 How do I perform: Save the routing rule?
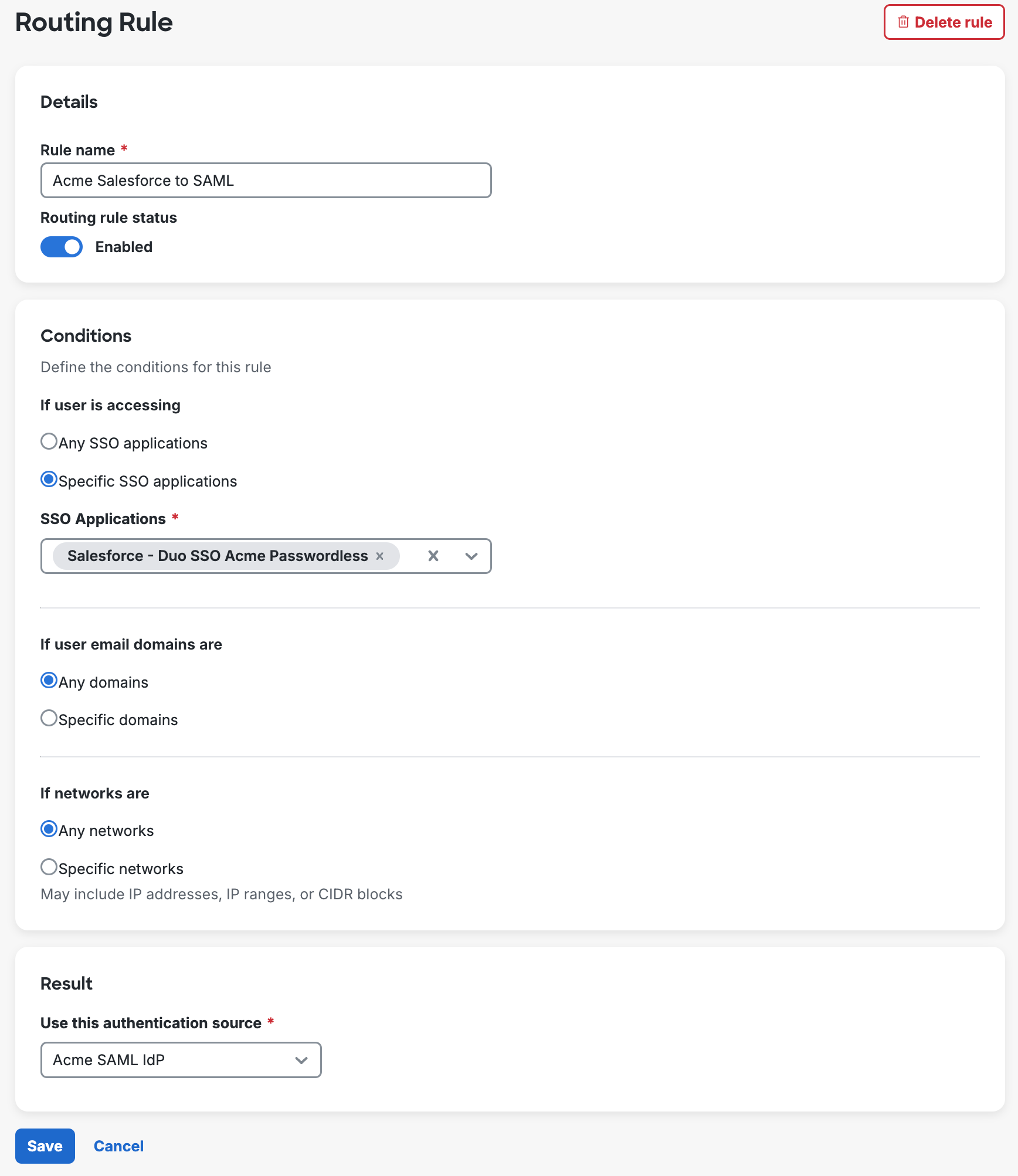(45, 1145)
